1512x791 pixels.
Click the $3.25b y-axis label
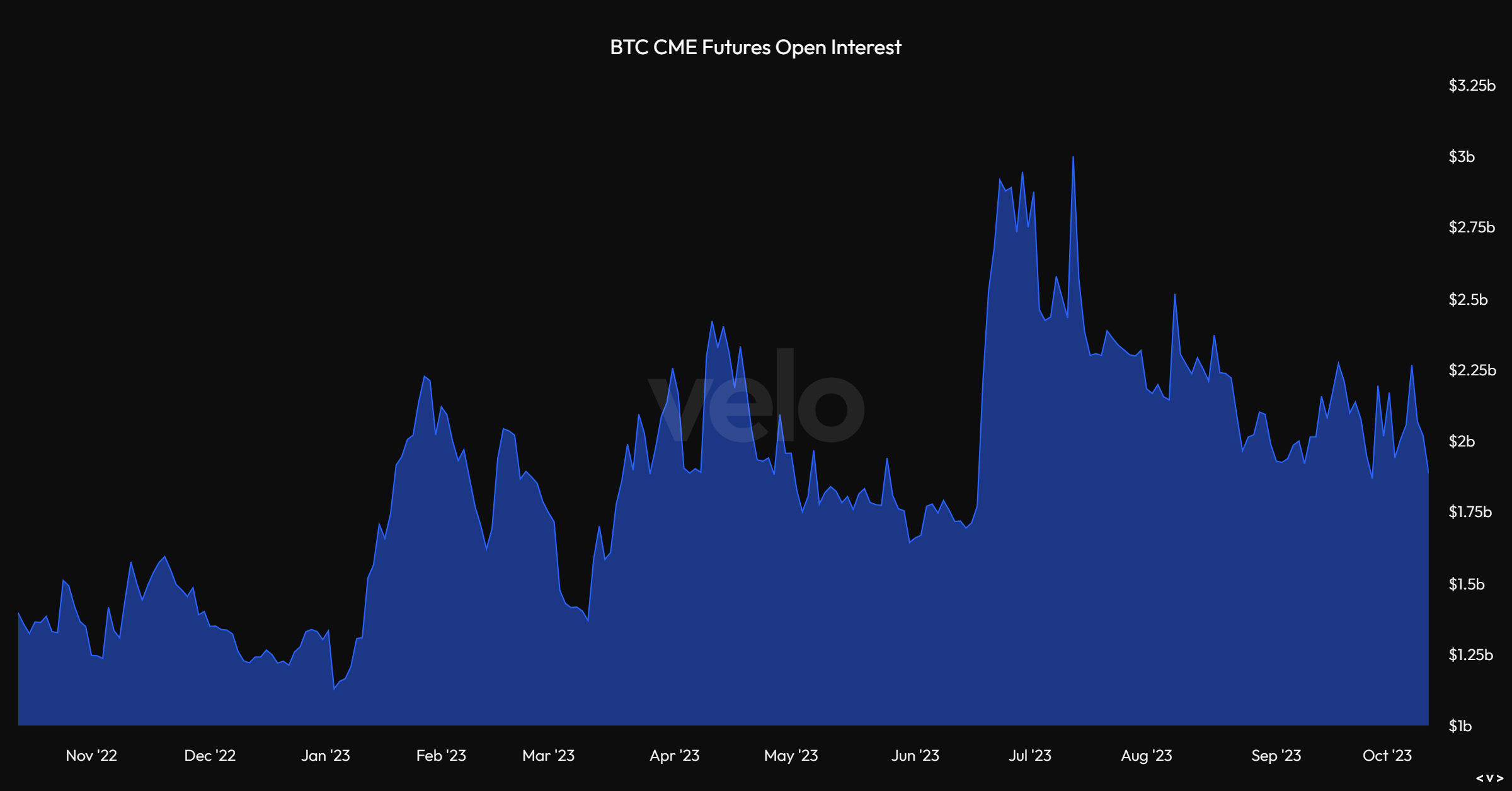(1472, 86)
